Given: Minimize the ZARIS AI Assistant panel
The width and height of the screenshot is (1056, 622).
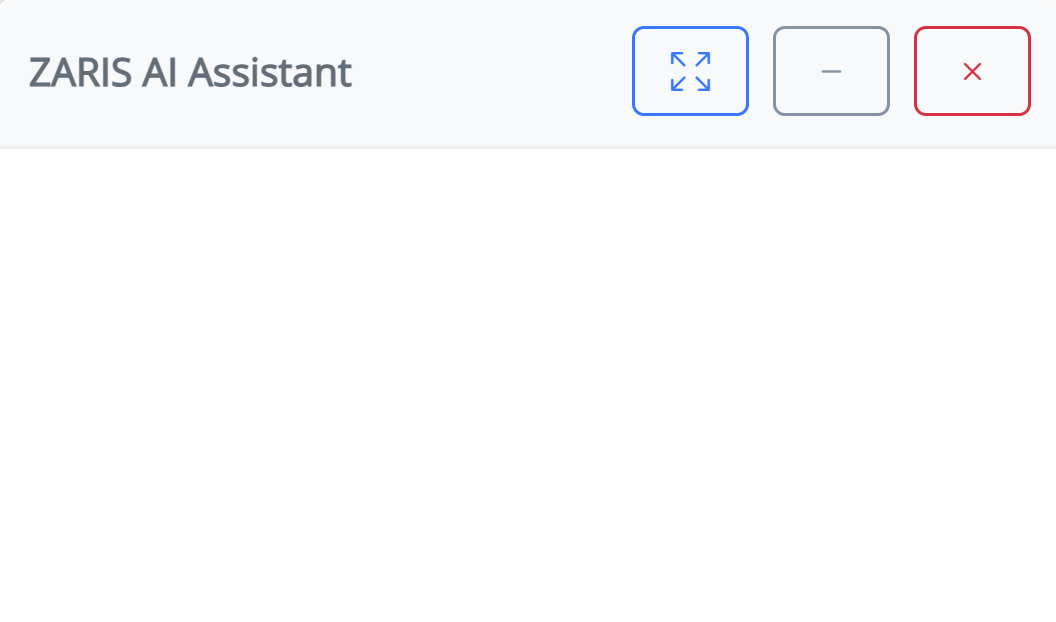Looking at the screenshot, I should [831, 71].
